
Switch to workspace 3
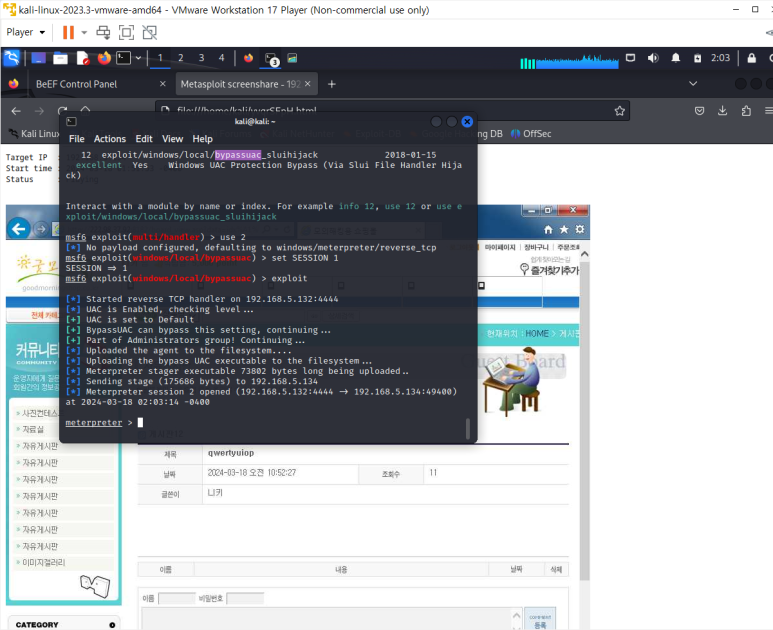tap(201, 58)
